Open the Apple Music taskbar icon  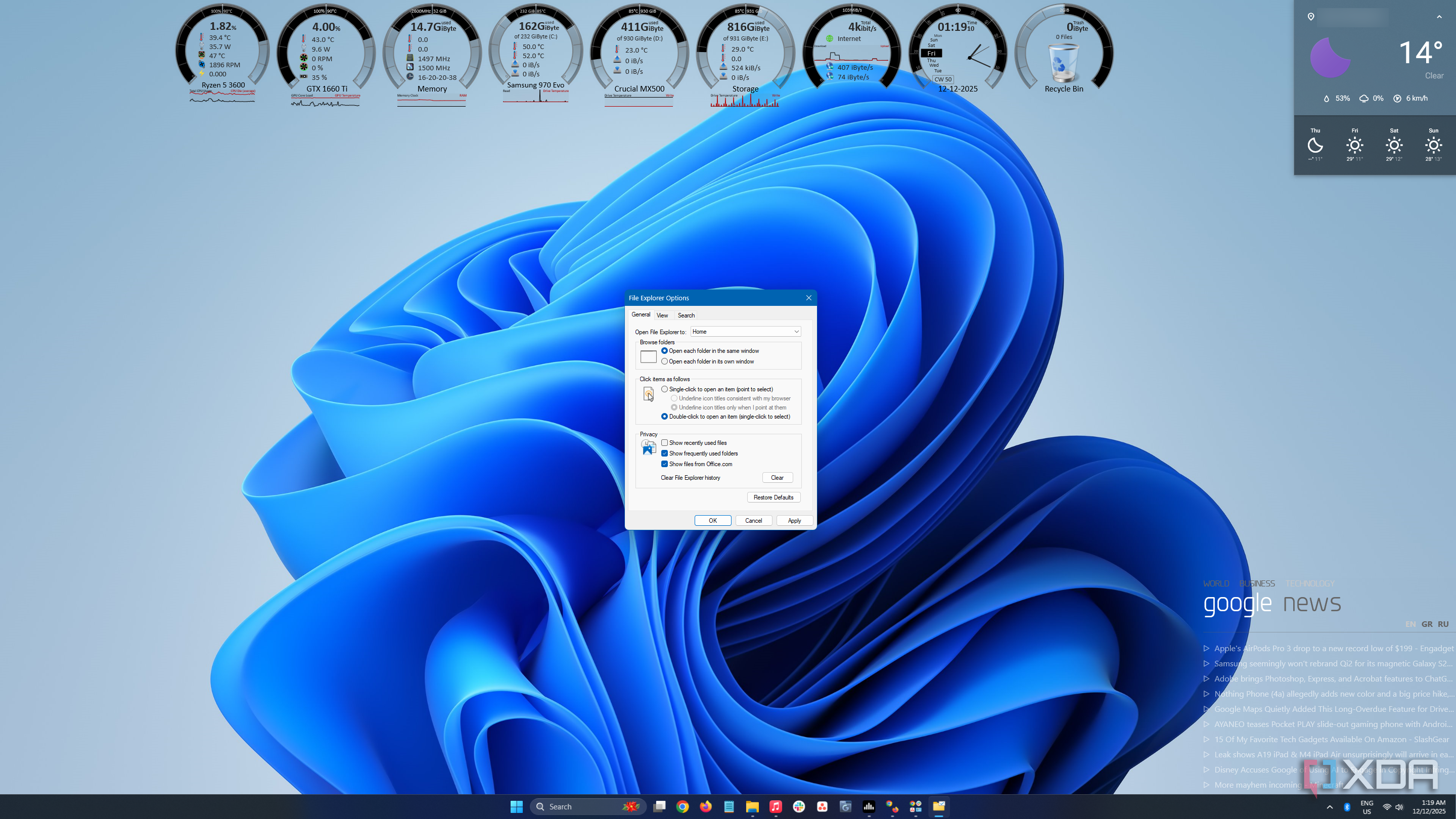776,806
